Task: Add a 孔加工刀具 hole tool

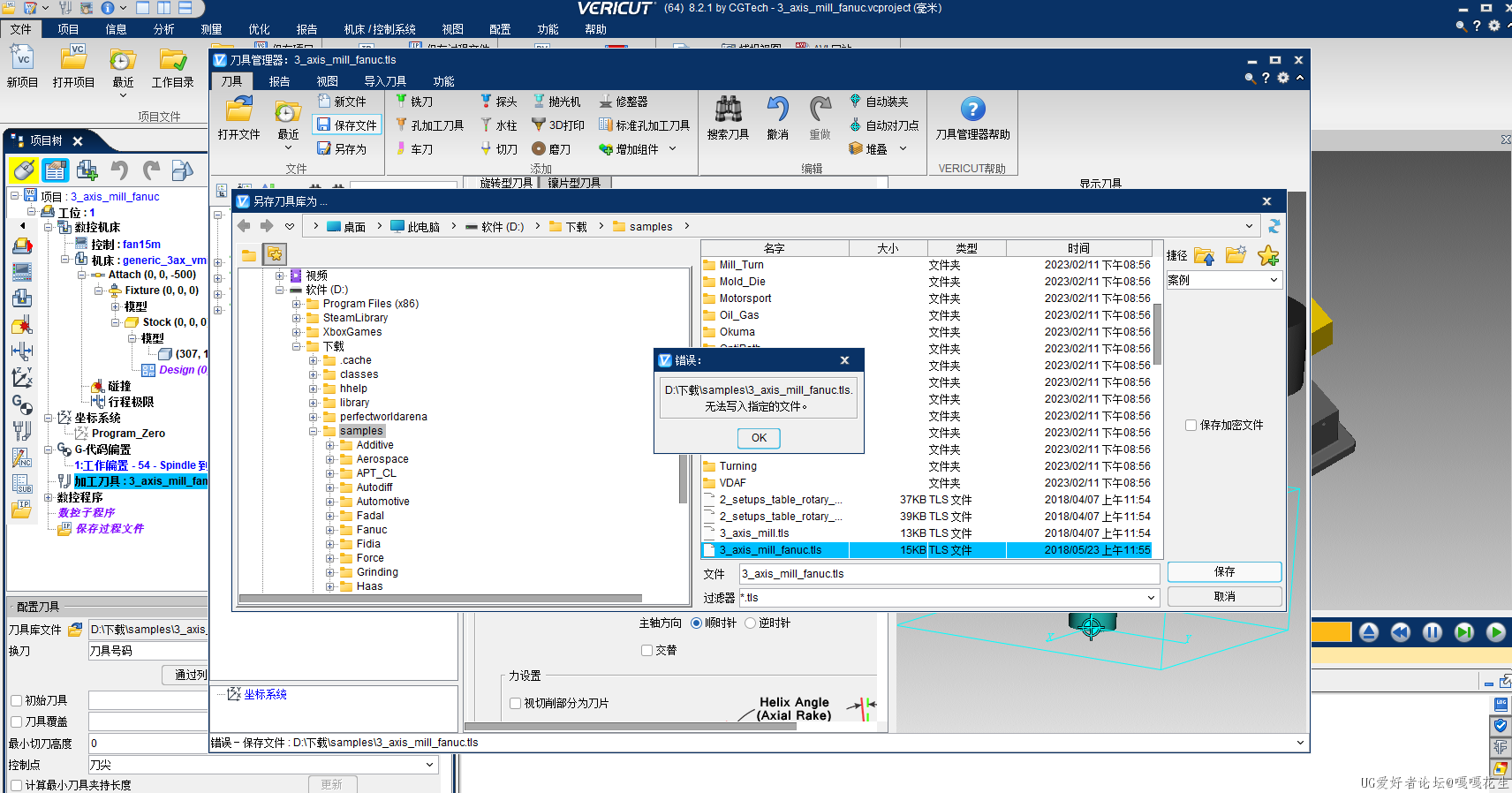Action: [x=429, y=125]
